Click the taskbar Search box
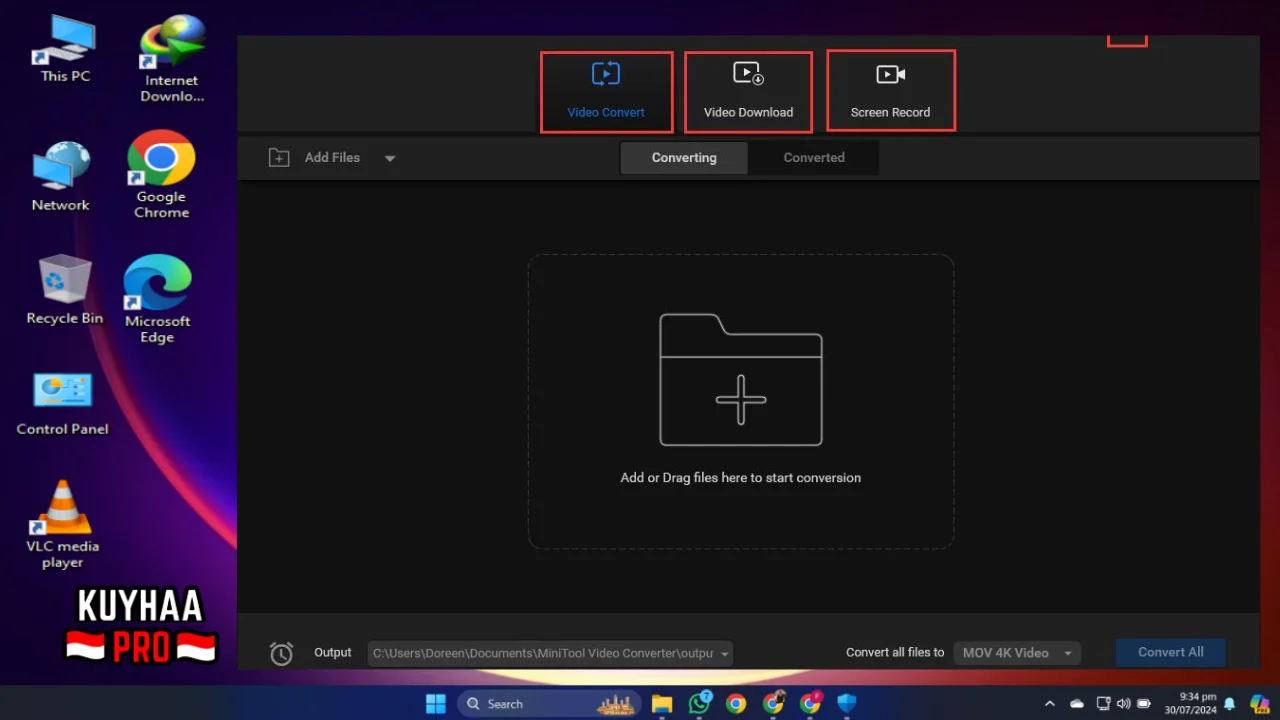The image size is (1280, 720). pos(549,704)
